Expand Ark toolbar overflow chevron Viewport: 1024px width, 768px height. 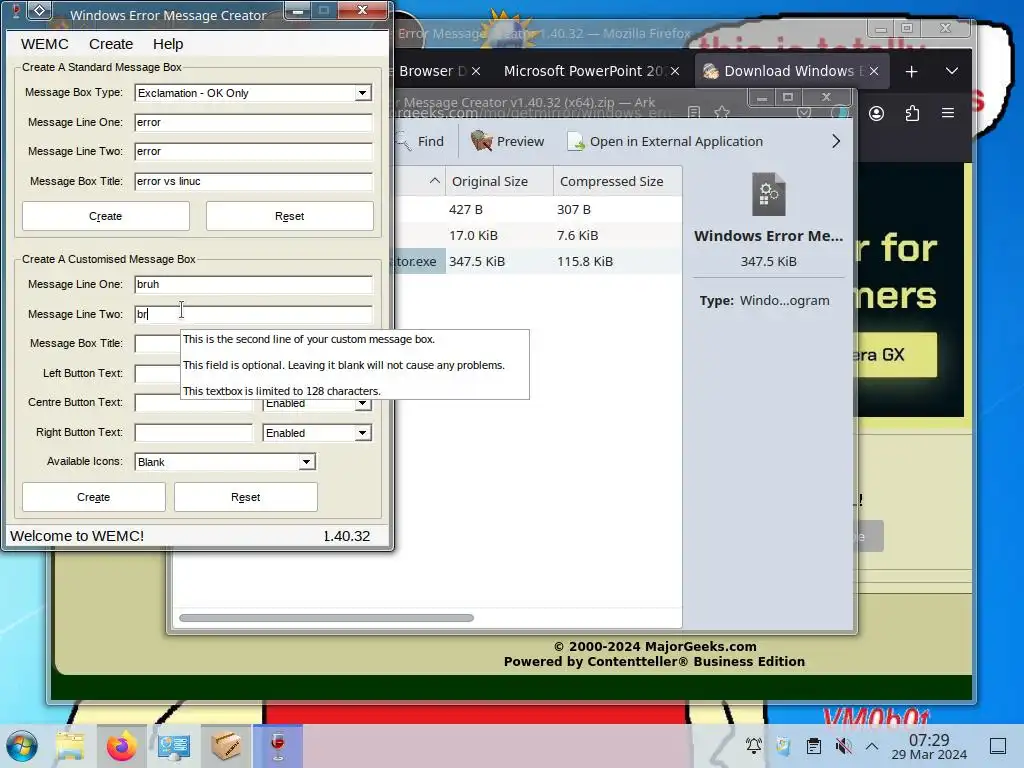(x=836, y=141)
